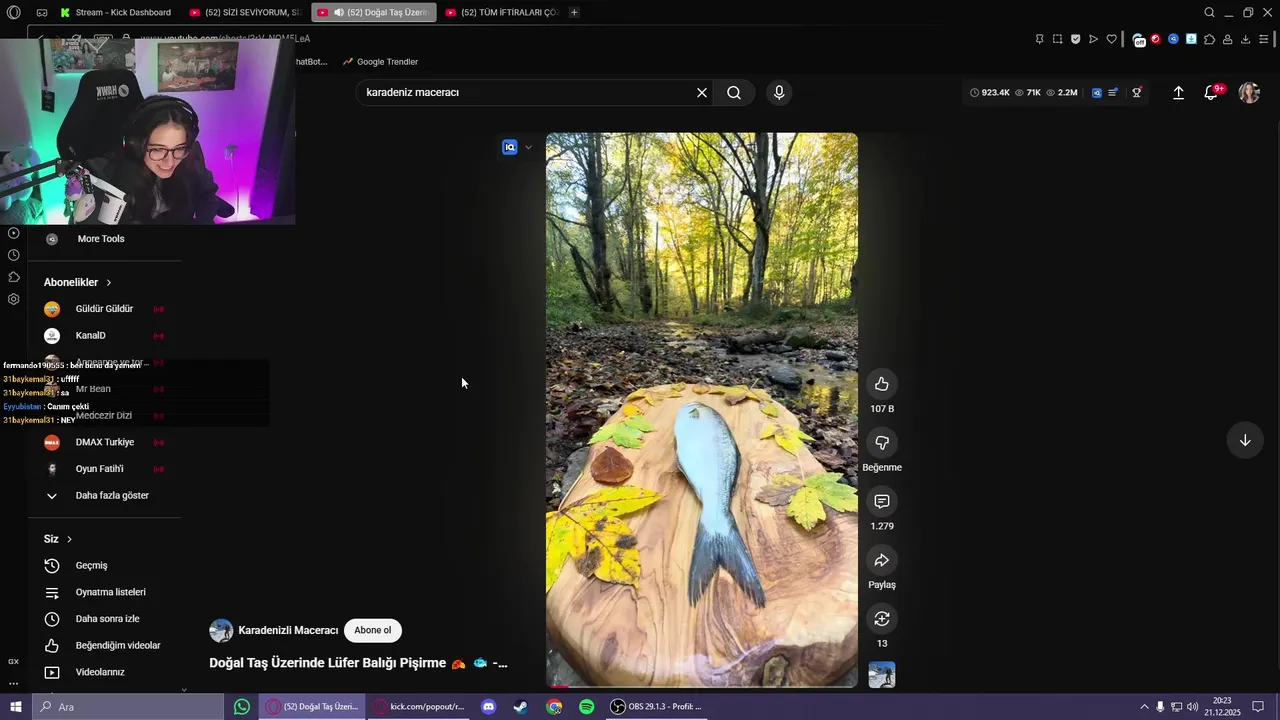Screen dimensions: 1280x720
Task: Go to the next Short with down arrow
Action: click(x=1245, y=440)
